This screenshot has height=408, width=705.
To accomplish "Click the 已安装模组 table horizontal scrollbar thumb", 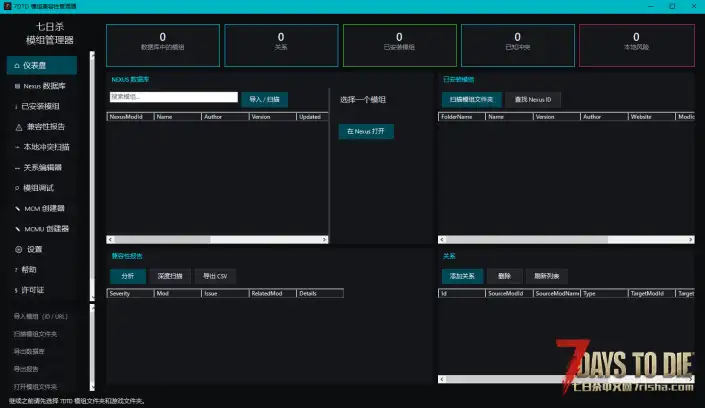I will [x=527, y=240].
